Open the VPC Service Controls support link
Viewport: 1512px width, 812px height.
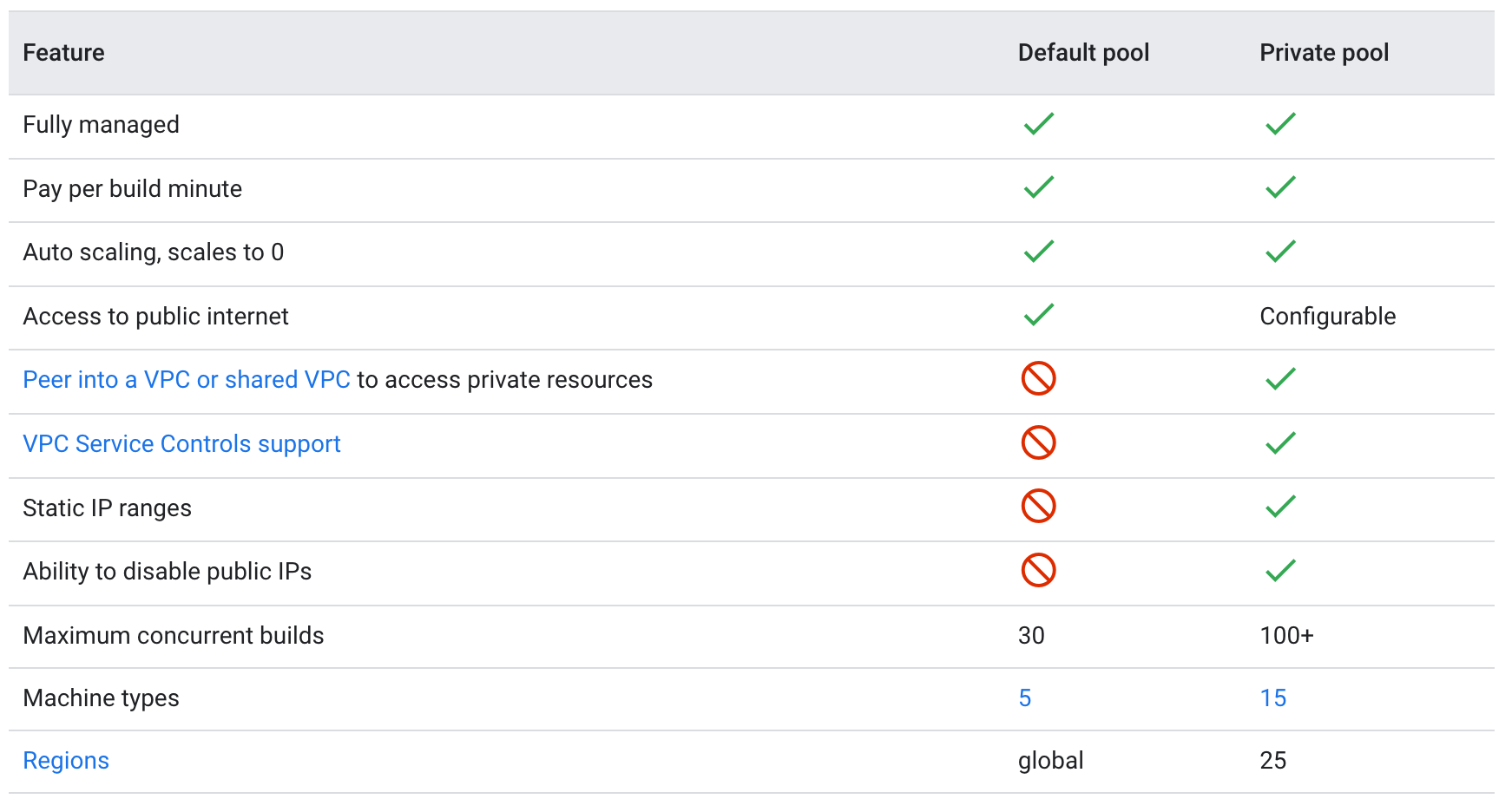pyautogui.click(x=181, y=444)
